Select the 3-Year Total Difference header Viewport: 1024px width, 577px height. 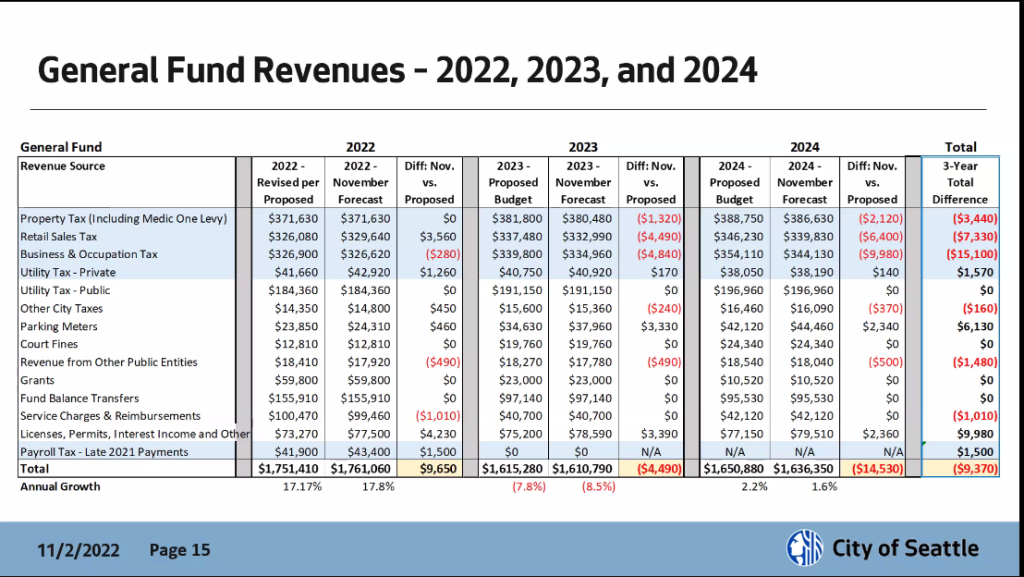pos(960,183)
